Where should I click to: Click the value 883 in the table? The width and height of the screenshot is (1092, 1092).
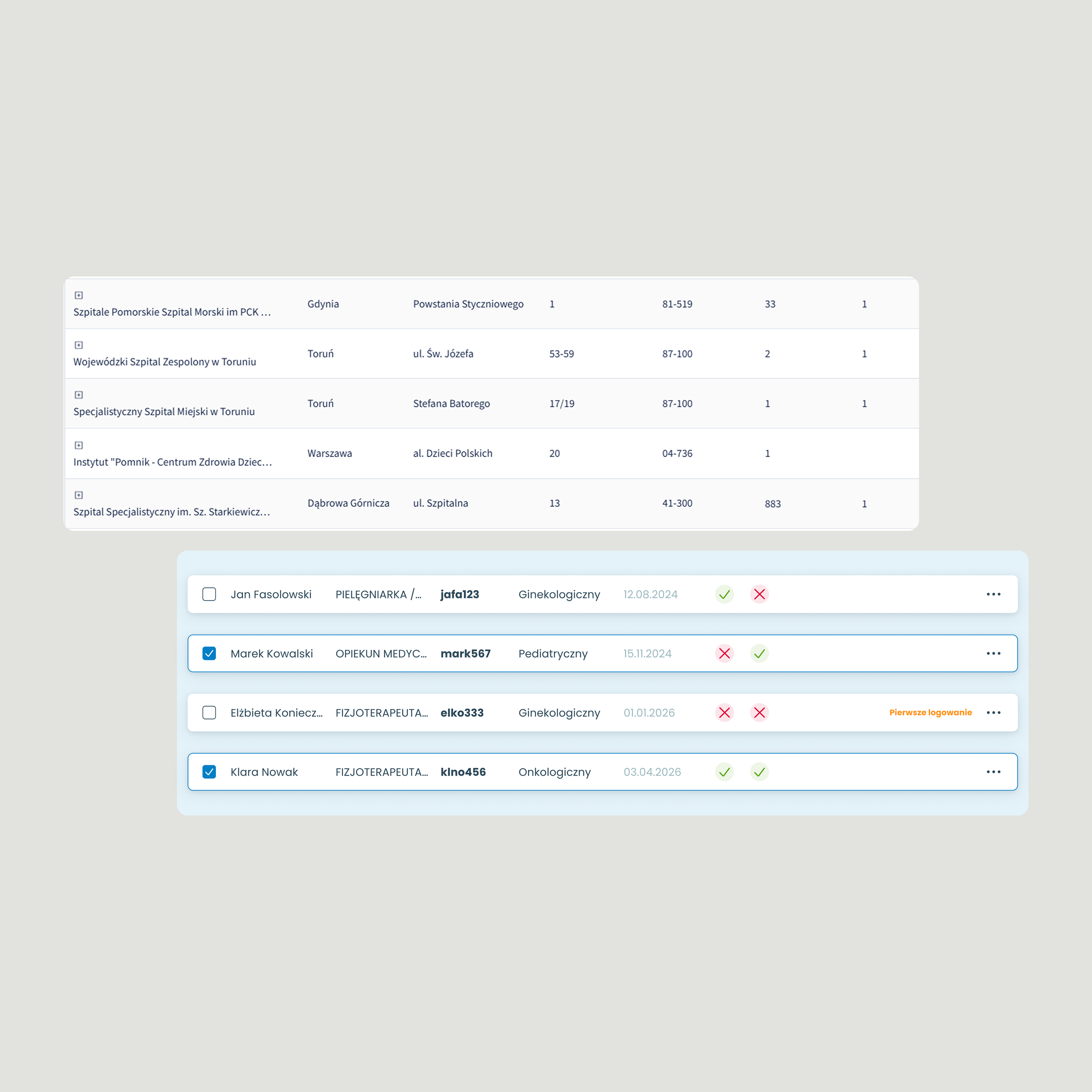[773, 504]
